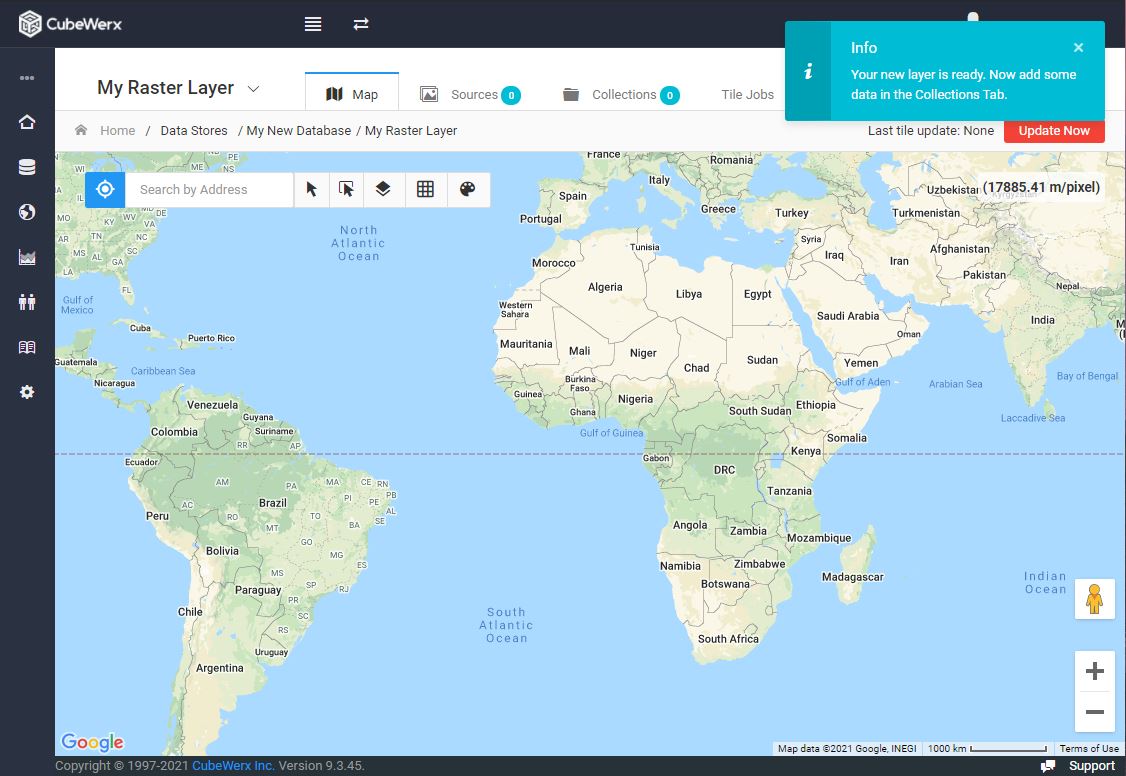Click the 'South Africa' label on the map
Viewport: 1126px width, 776px height.
coord(728,639)
